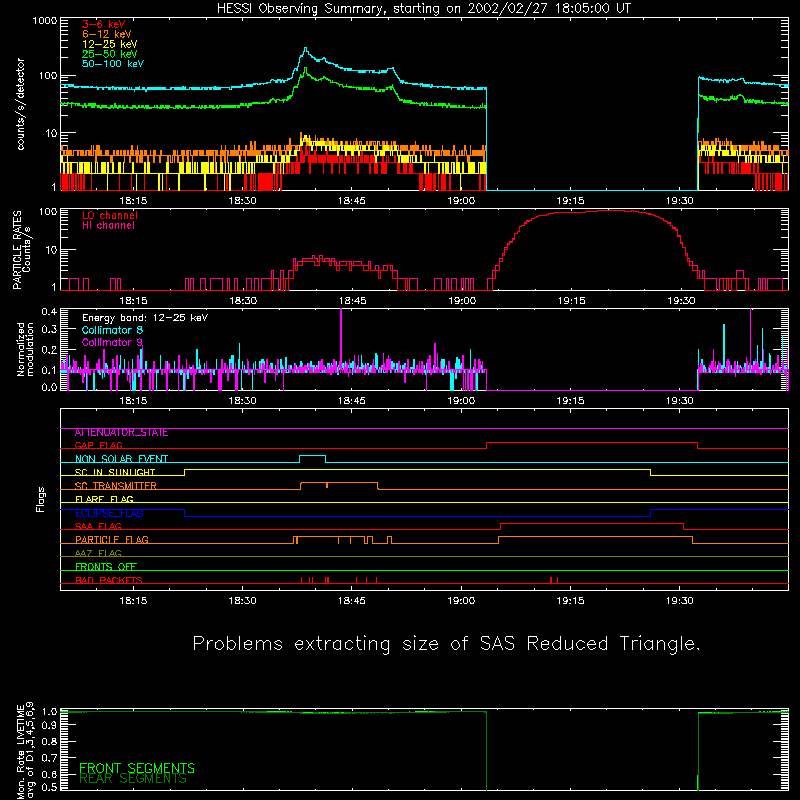This screenshot has height=800, width=800.
Task: Select the Collimator 9 legend label
Action: click(x=112, y=342)
